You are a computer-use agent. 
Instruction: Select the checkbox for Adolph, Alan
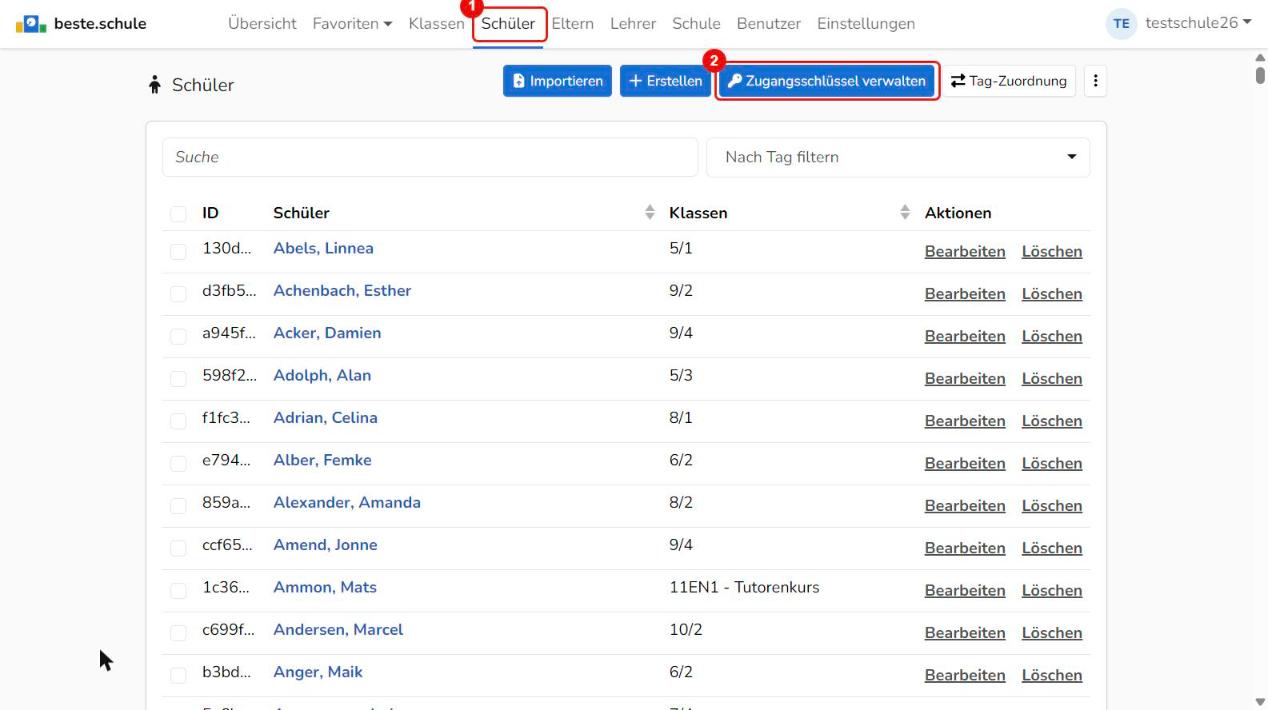point(178,379)
